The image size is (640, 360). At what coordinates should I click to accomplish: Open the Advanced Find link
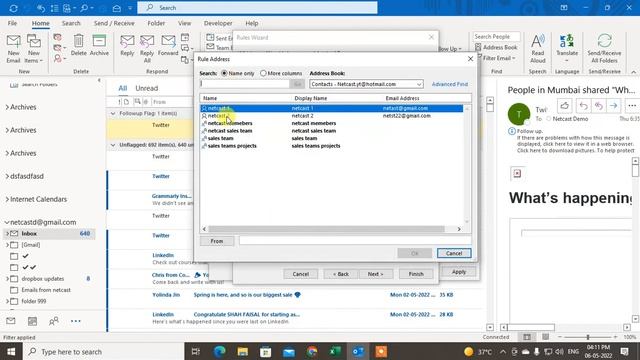coord(450,84)
